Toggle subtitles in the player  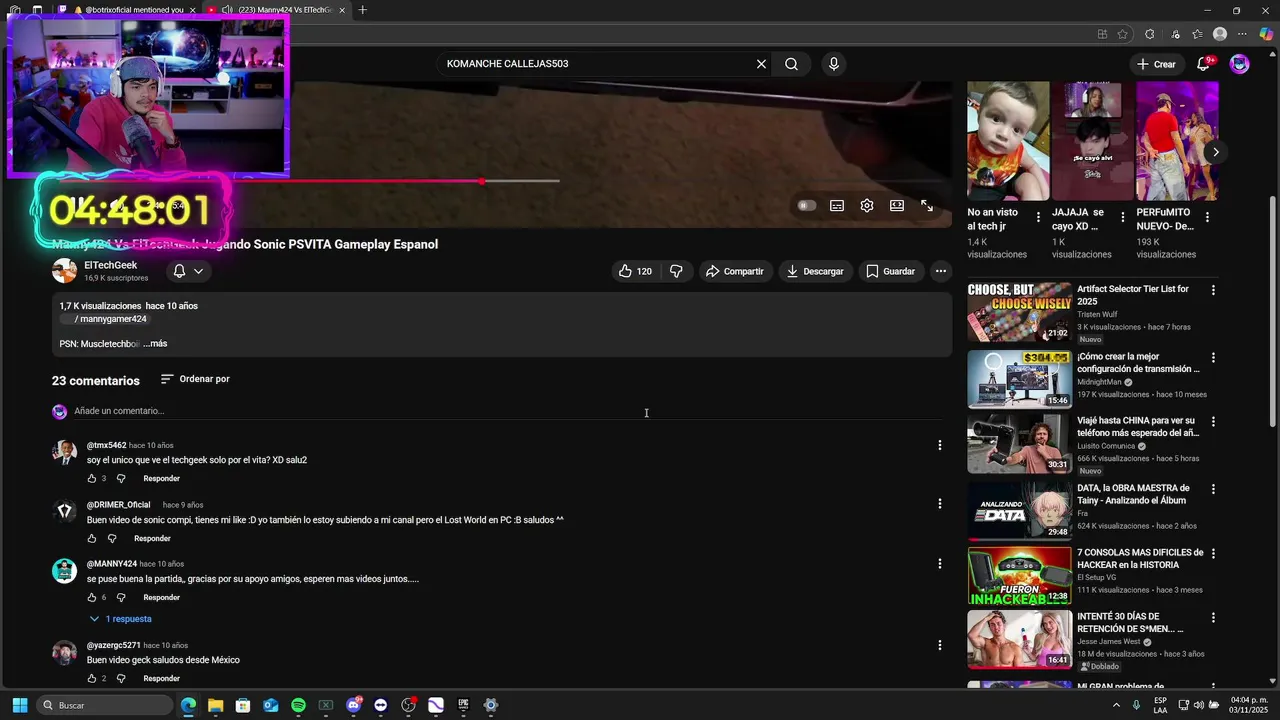(837, 205)
